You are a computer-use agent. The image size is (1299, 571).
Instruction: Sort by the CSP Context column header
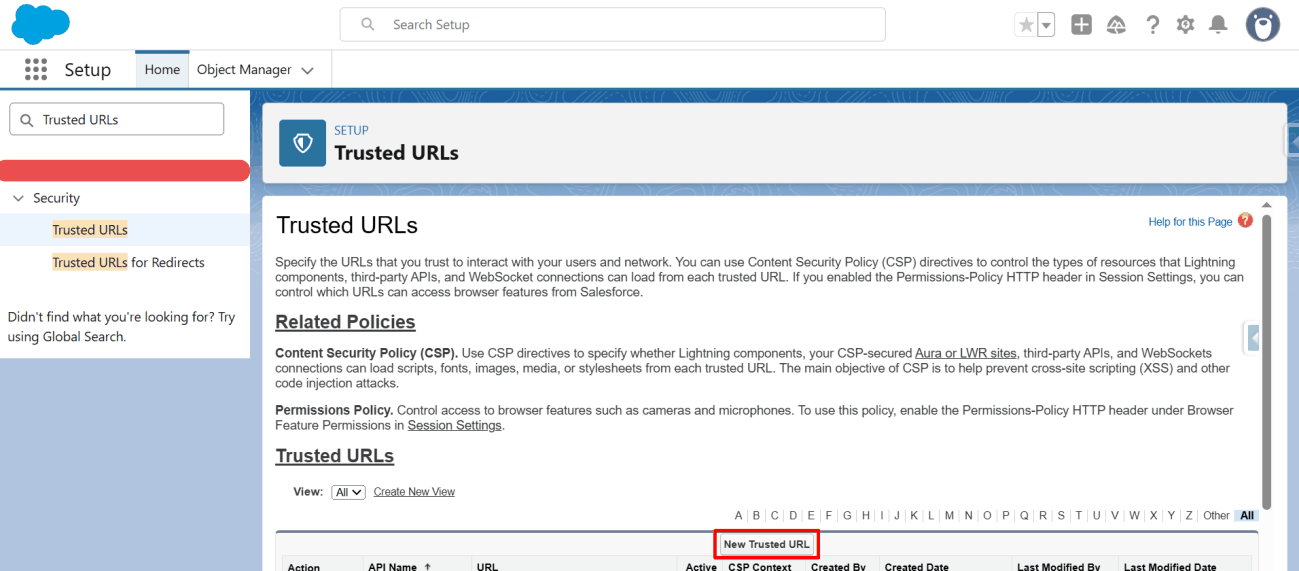coord(759,566)
